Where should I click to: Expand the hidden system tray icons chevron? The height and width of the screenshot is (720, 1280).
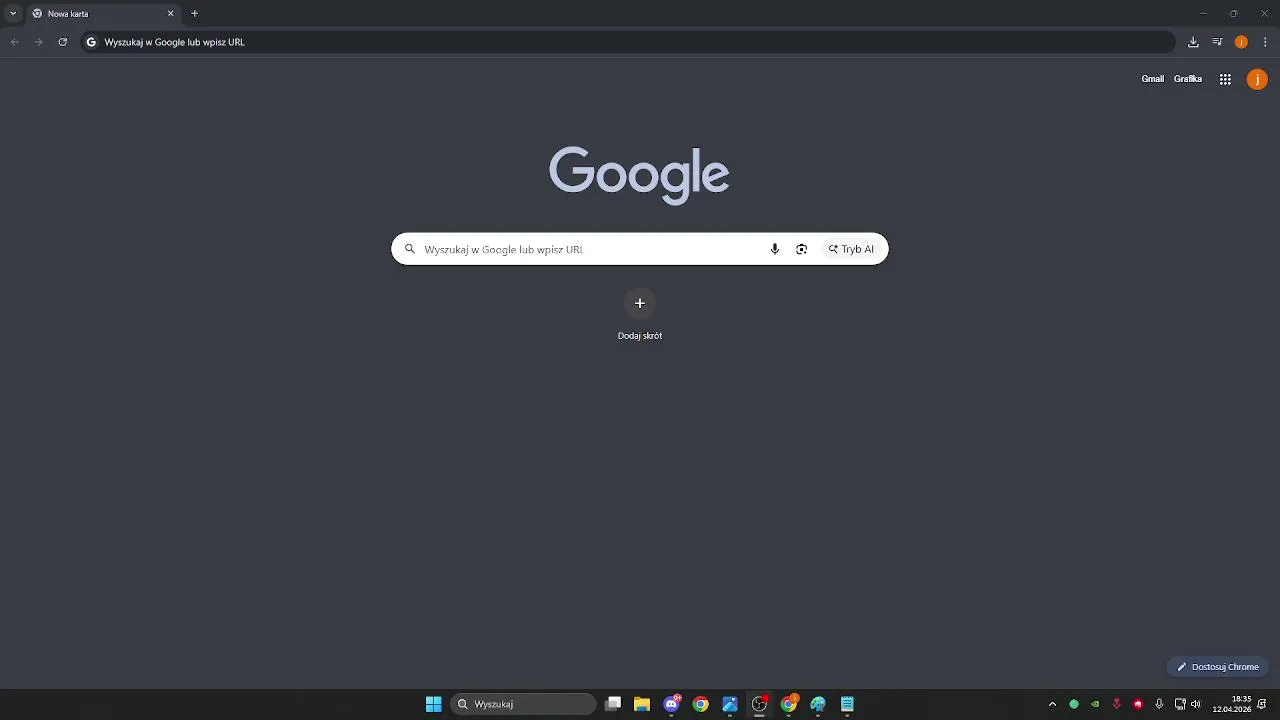[x=1052, y=704]
